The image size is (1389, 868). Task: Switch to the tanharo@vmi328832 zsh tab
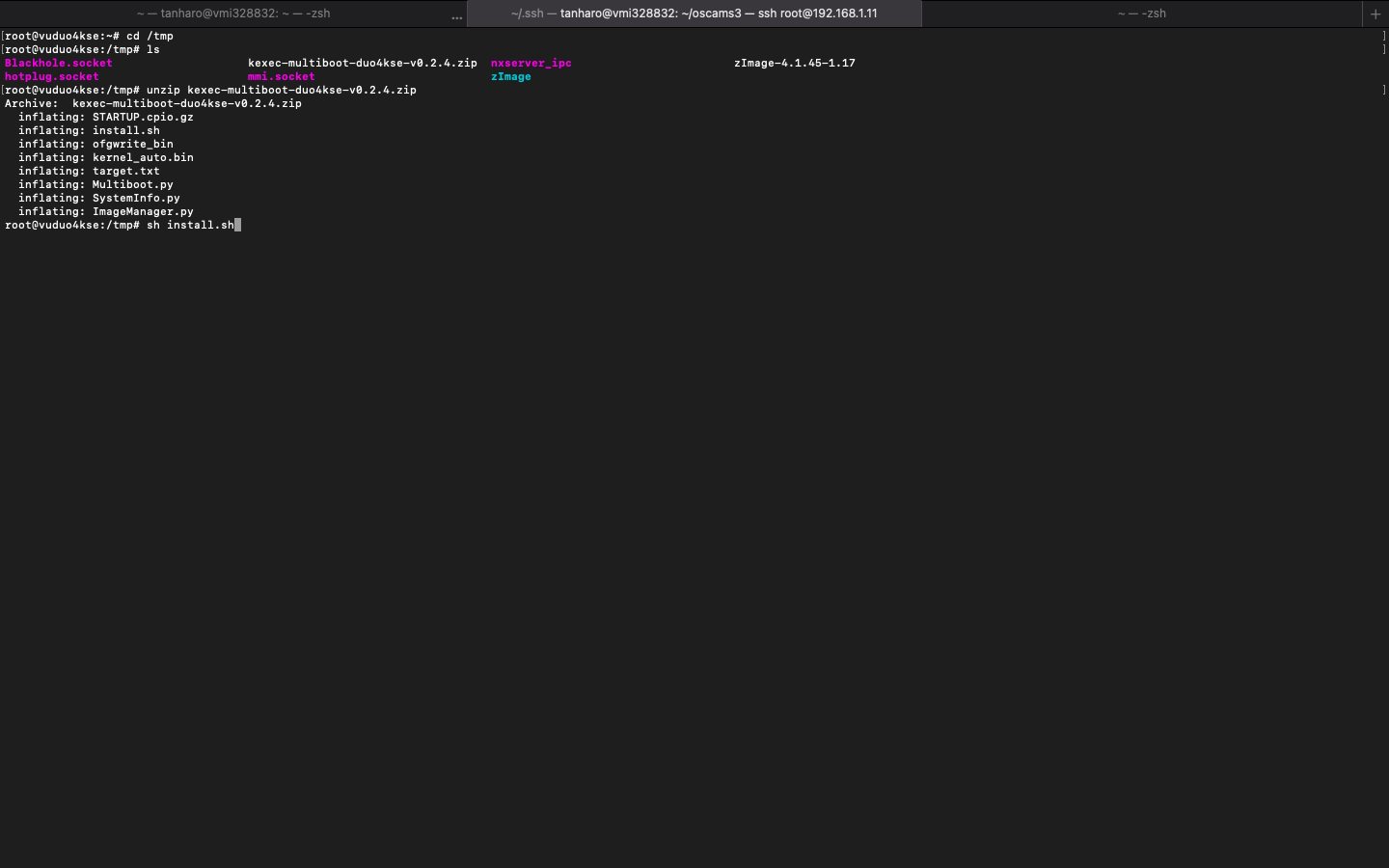[233, 14]
